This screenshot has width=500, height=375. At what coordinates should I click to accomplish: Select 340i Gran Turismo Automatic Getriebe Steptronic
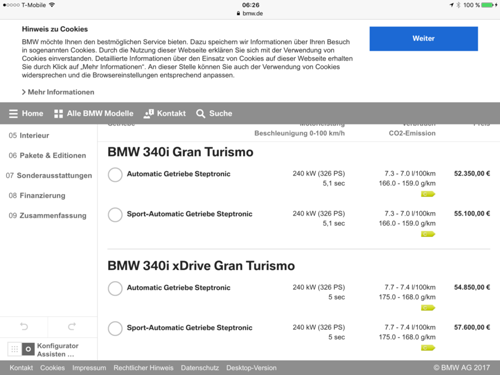tap(115, 175)
